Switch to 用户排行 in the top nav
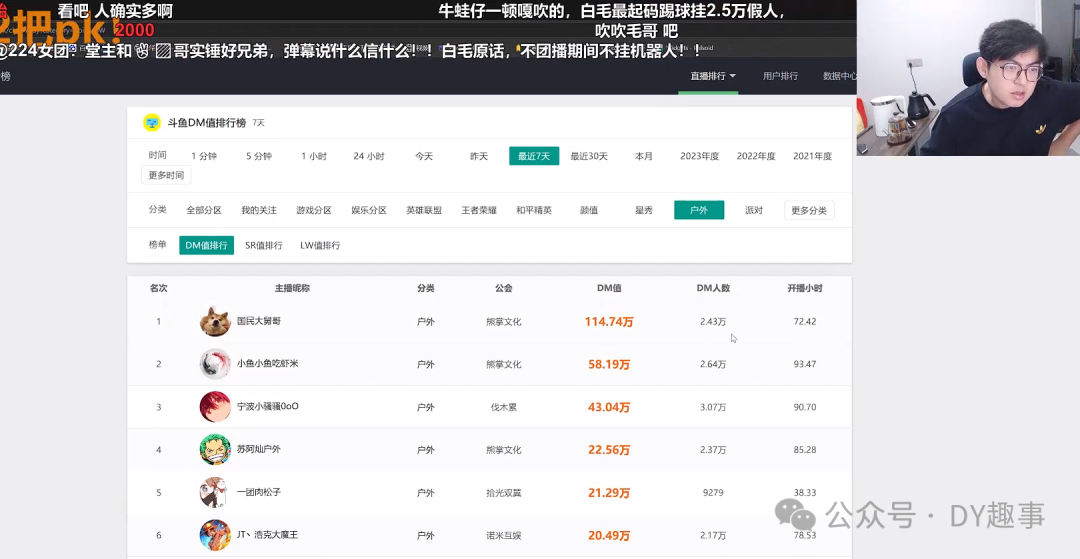 (x=780, y=76)
